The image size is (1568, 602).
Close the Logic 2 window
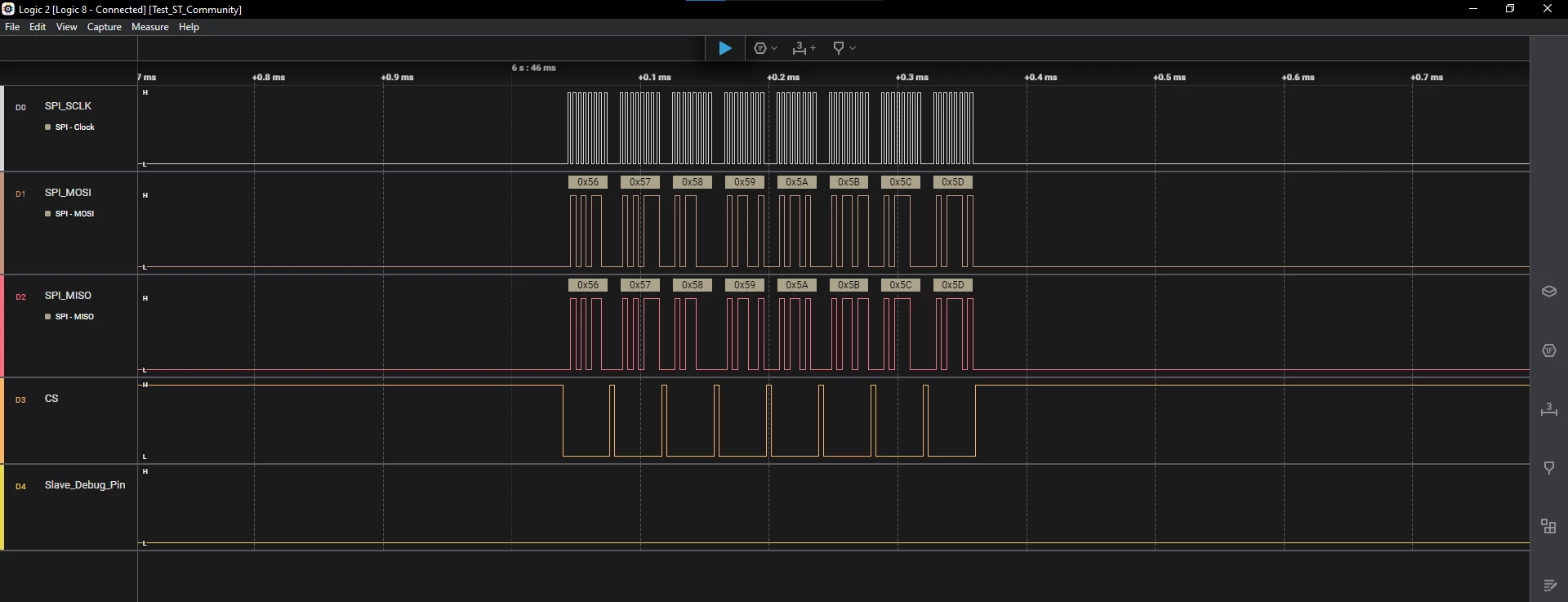(1547, 9)
